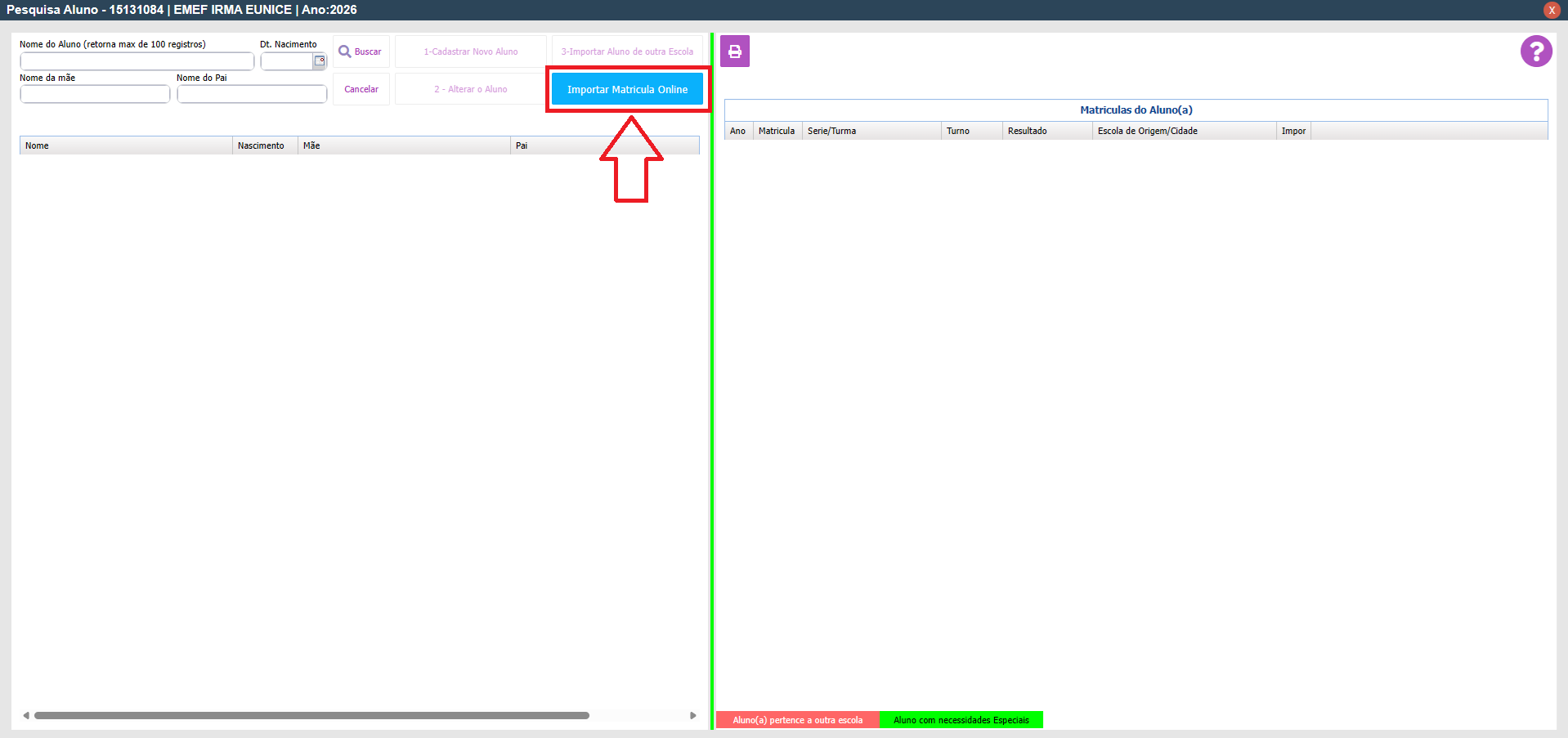This screenshot has width=1568, height=738.
Task: Click the red 'Aluno(a) pertence a outra escola' legend
Action: tap(797, 720)
